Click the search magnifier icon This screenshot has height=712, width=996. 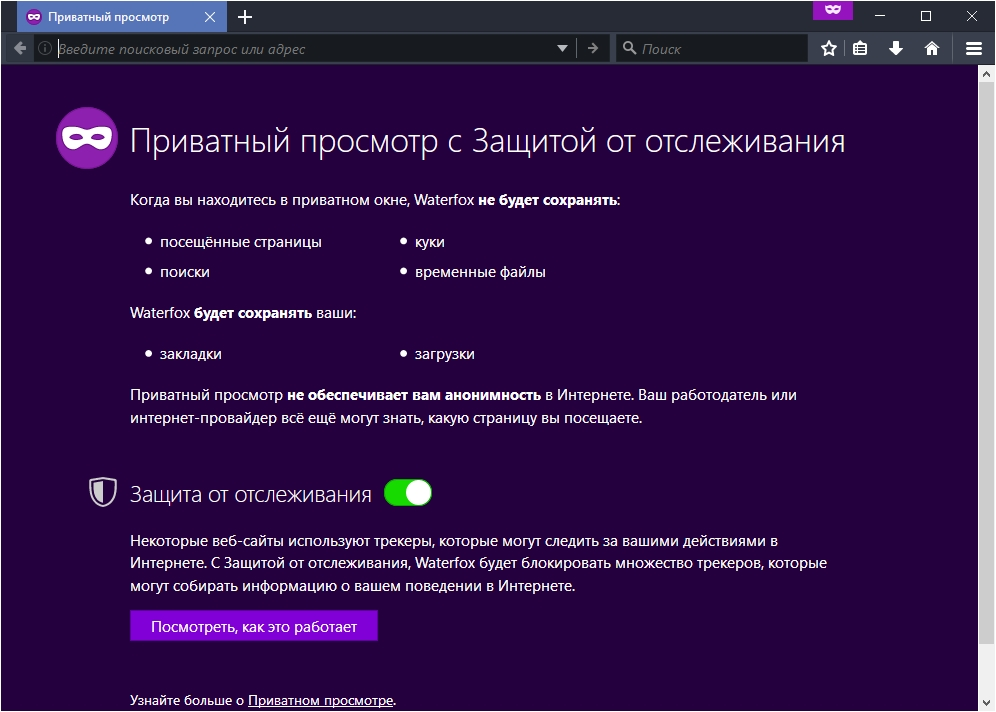pos(629,48)
